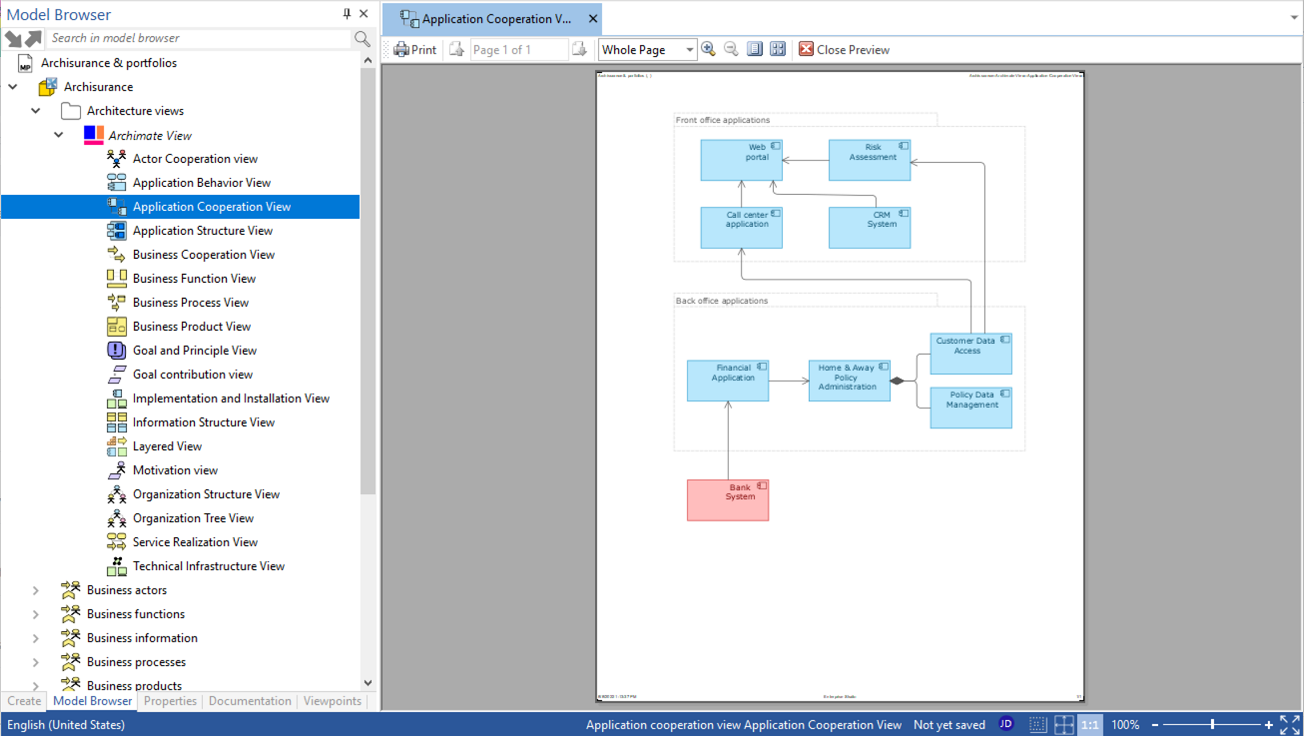Collapse the Architecture views folder
The image size is (1304, 736).
36,111
